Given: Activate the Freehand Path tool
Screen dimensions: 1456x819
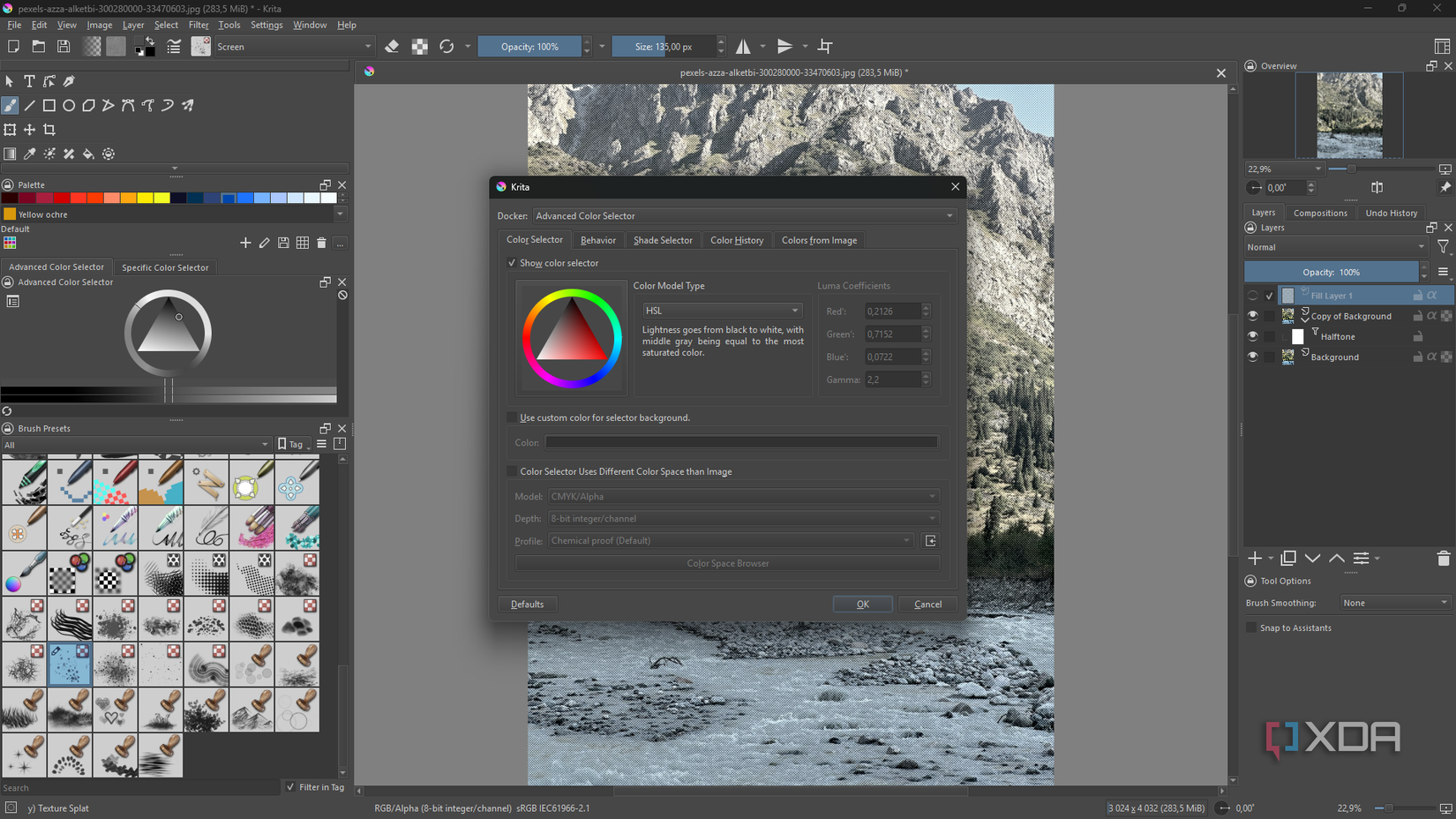Looking at the screenshot, I should point(147,105).
